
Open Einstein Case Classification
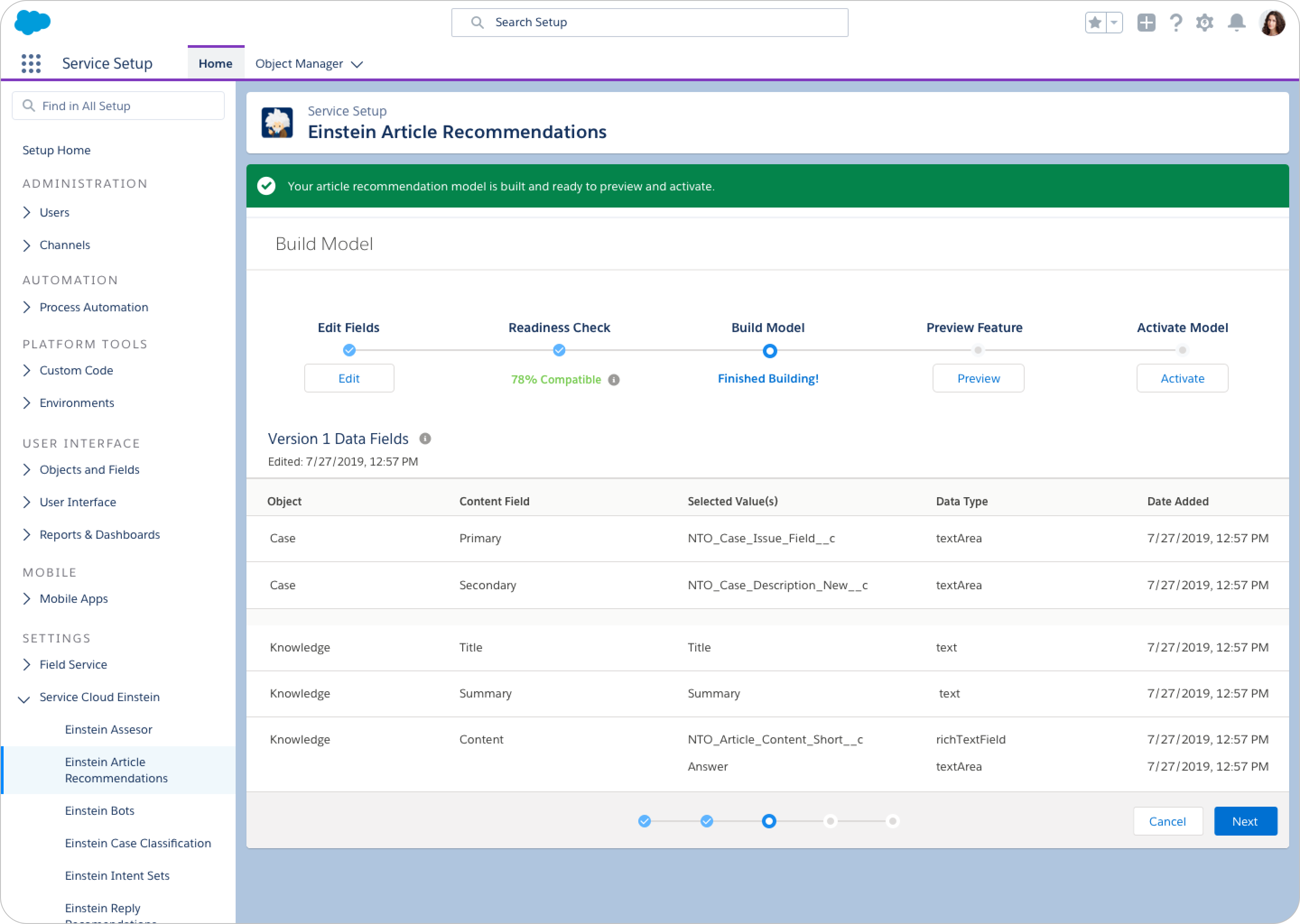(138, 843)
